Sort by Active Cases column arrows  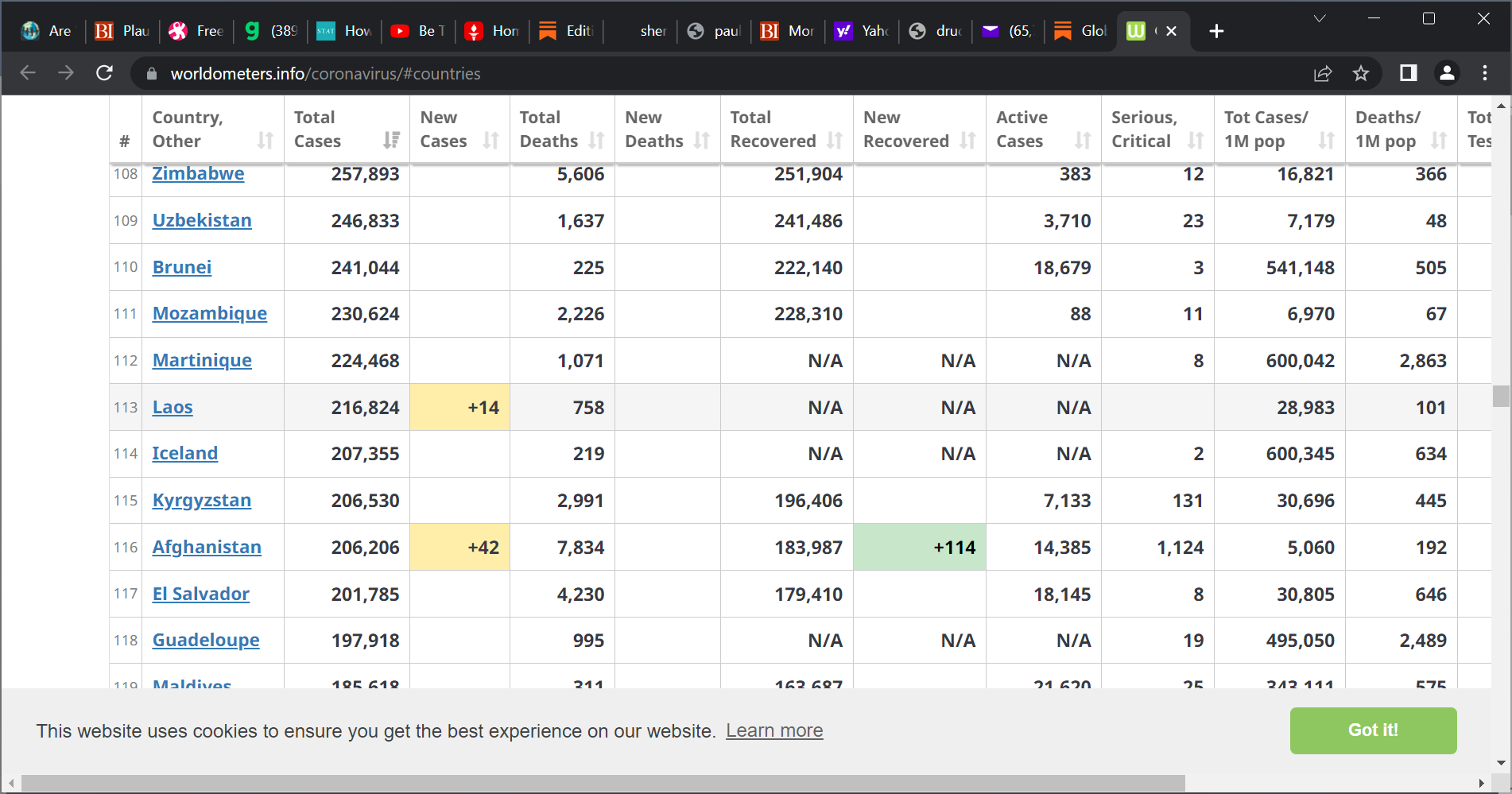pyautogui.click(x=1083, y=141)
